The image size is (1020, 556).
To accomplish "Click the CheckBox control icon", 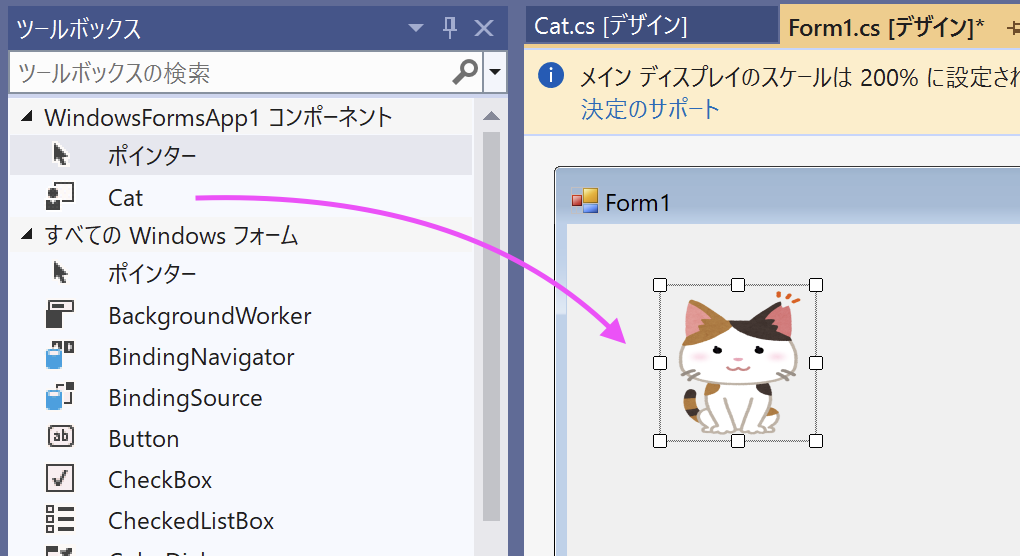I will [x=60, y=479].
